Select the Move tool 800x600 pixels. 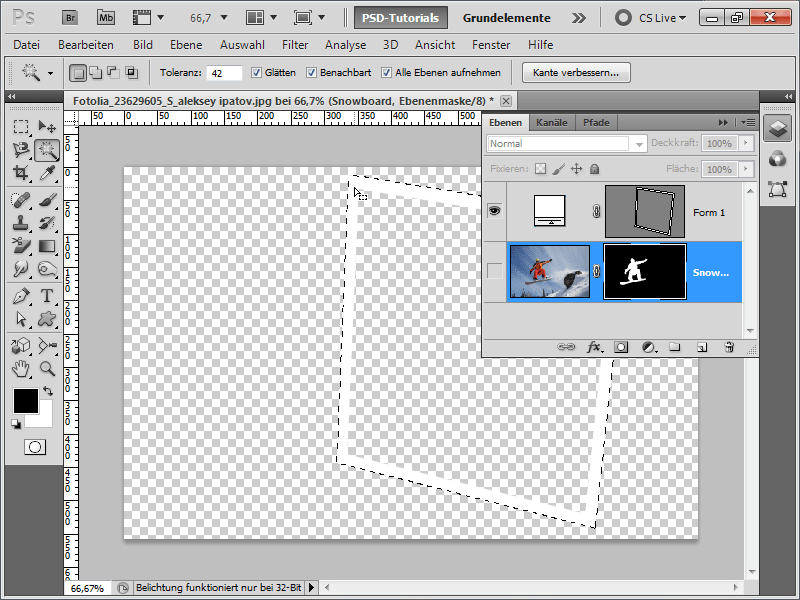coord(47,127)
